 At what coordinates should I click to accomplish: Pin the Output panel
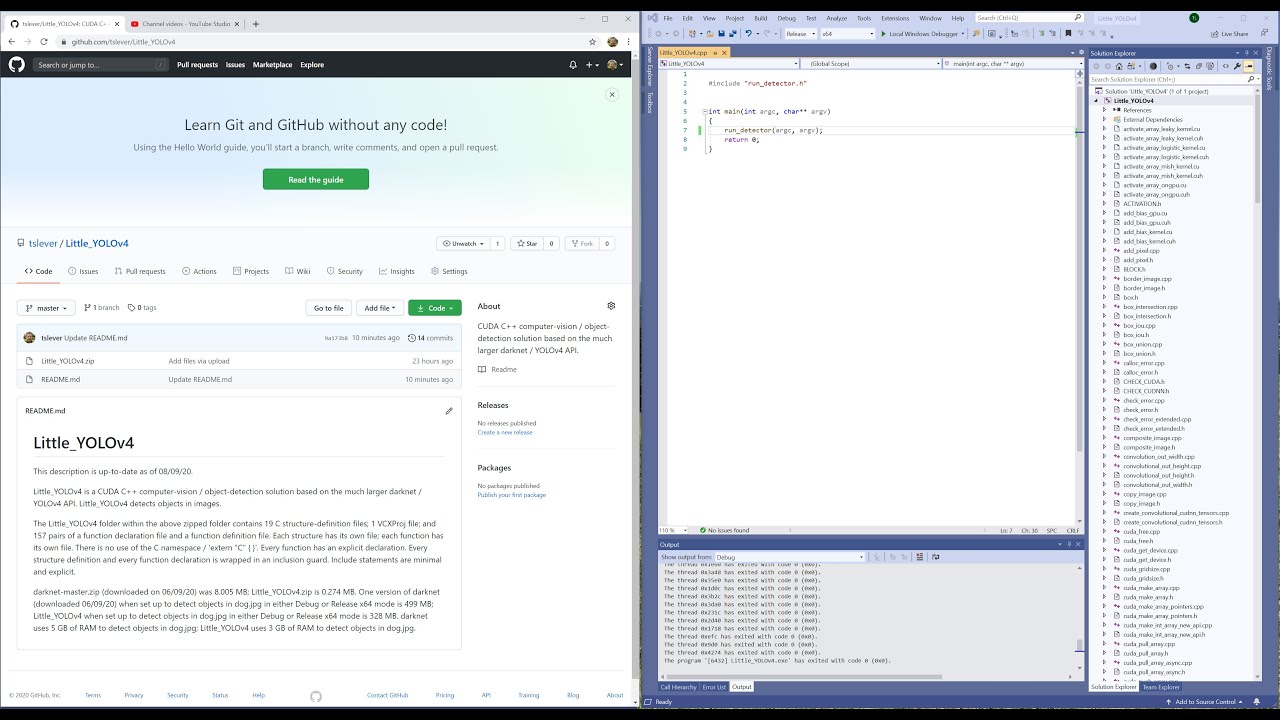pyautogui.click(x=1069, y=544)
